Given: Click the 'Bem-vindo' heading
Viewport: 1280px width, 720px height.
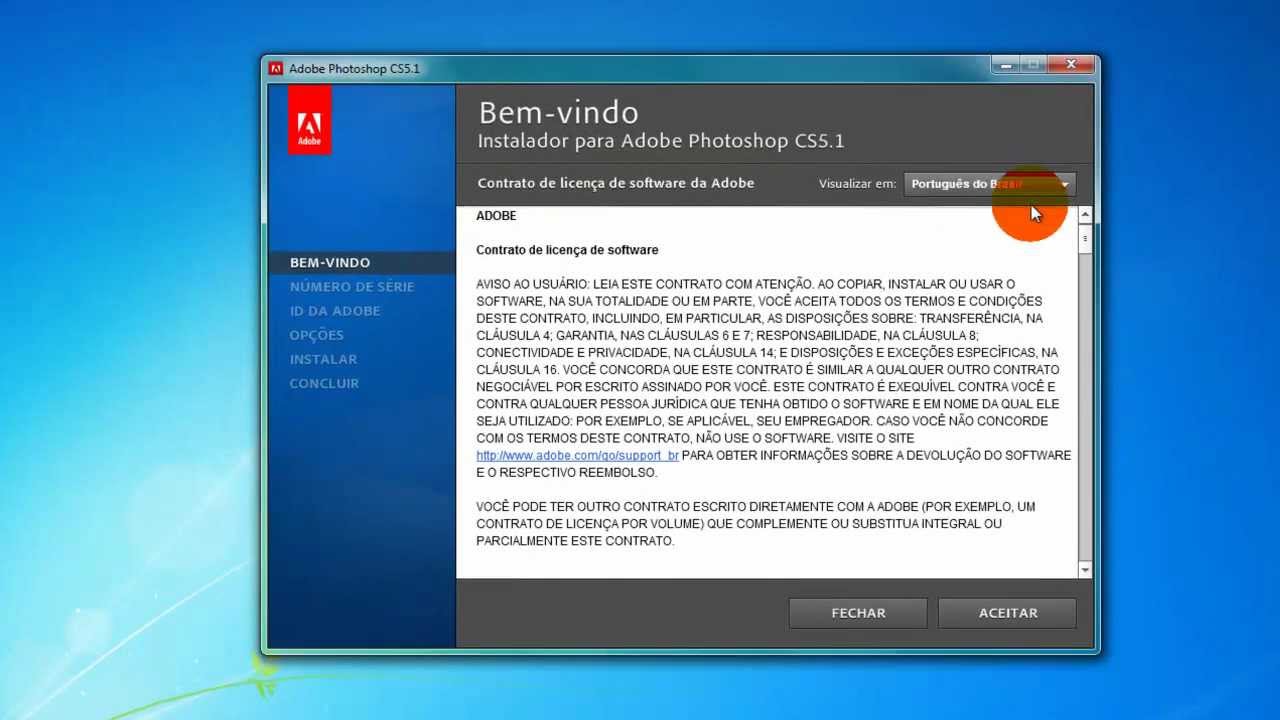Looking at the screenshot, I should [x=558, y=112].
